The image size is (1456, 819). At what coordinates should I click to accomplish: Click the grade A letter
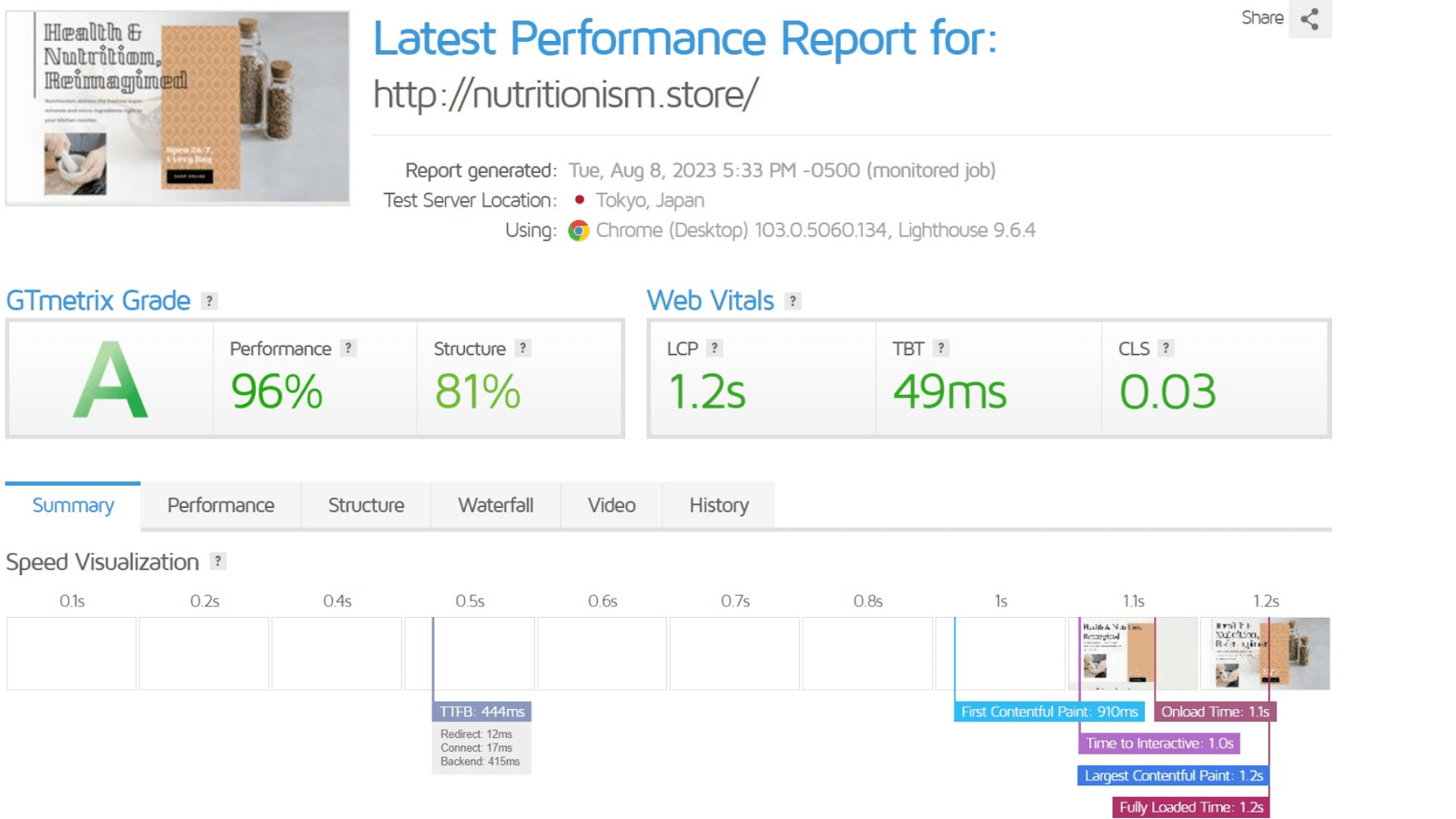click(x=110, y=379)
